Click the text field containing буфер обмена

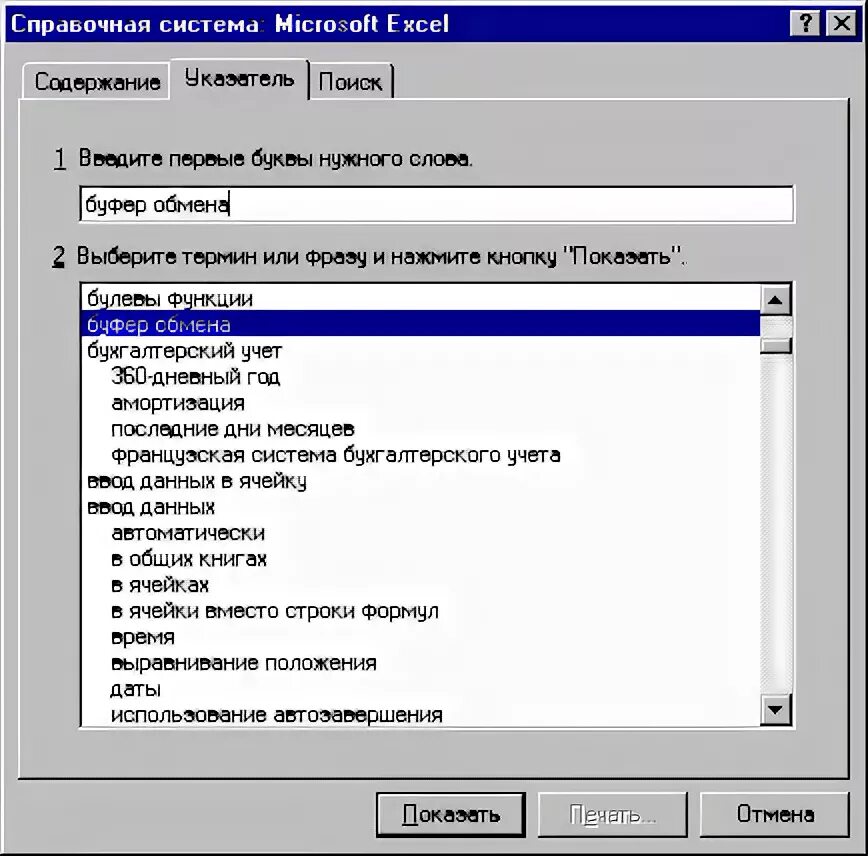click(x=436, y=204)
